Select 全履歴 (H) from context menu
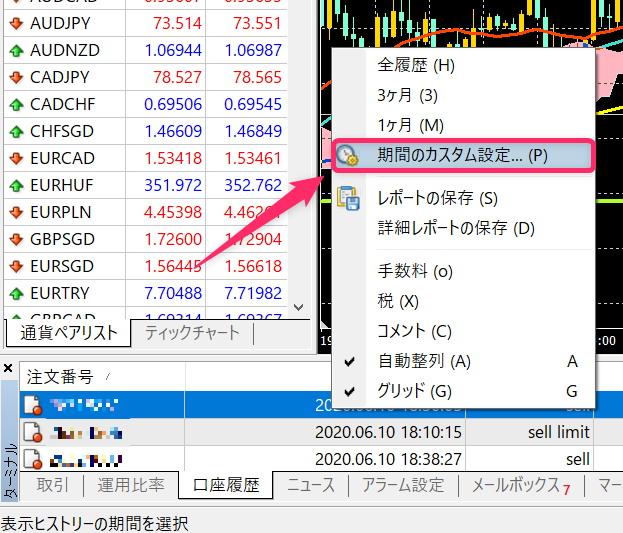This screenshot has height=533, width=623. [463, 65]
